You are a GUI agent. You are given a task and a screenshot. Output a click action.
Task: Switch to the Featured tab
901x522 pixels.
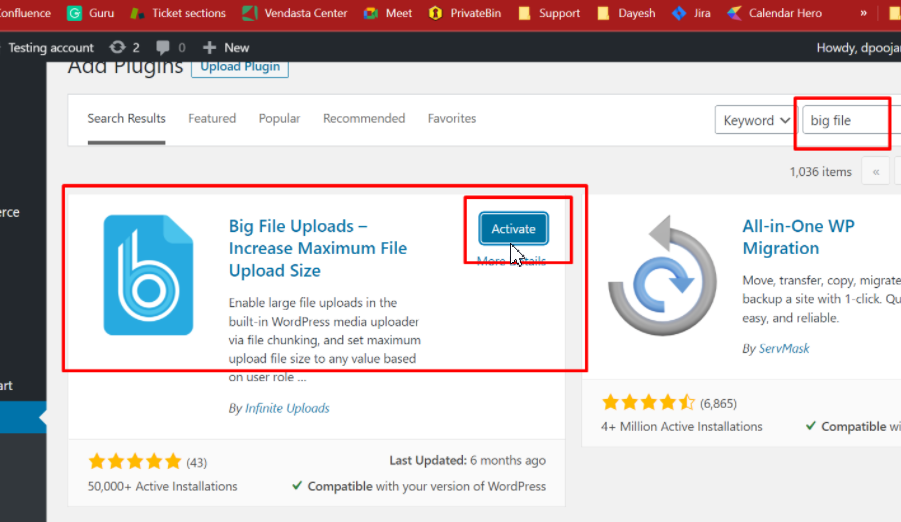(212, 118)
